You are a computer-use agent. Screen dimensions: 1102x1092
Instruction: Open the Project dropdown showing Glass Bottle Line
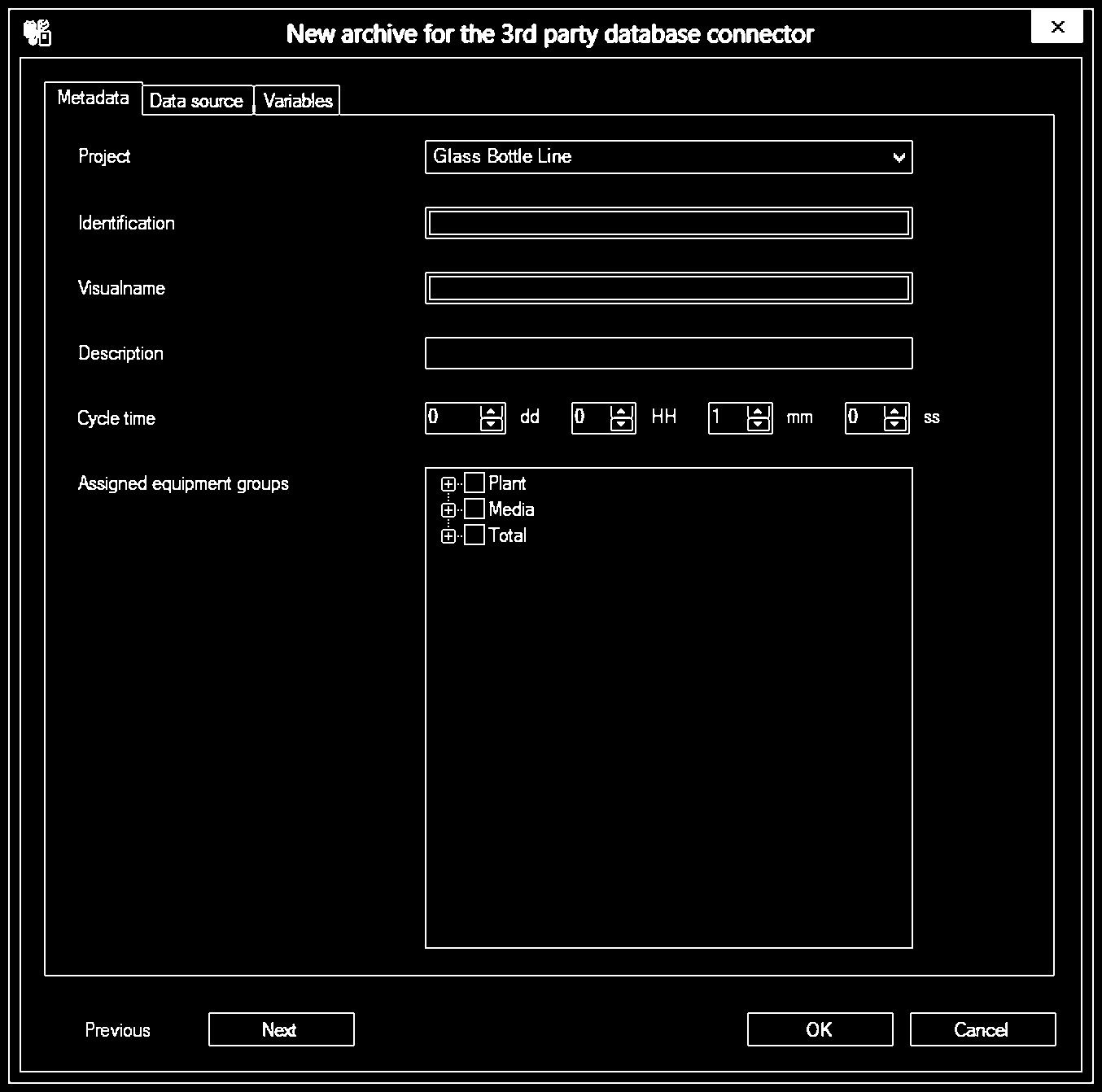point(668,157)
